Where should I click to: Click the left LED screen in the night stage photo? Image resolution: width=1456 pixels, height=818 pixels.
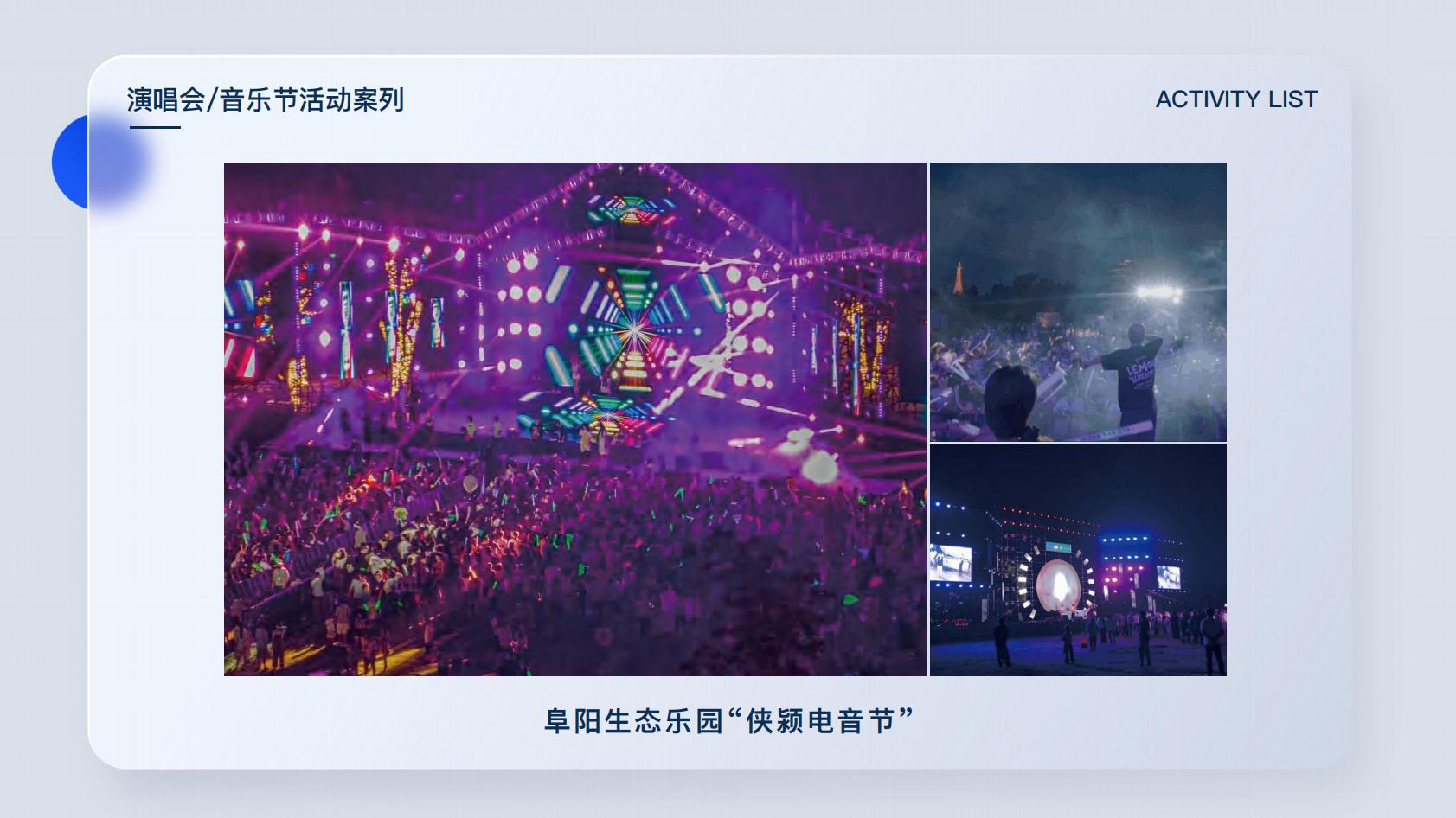click(951, 564)
